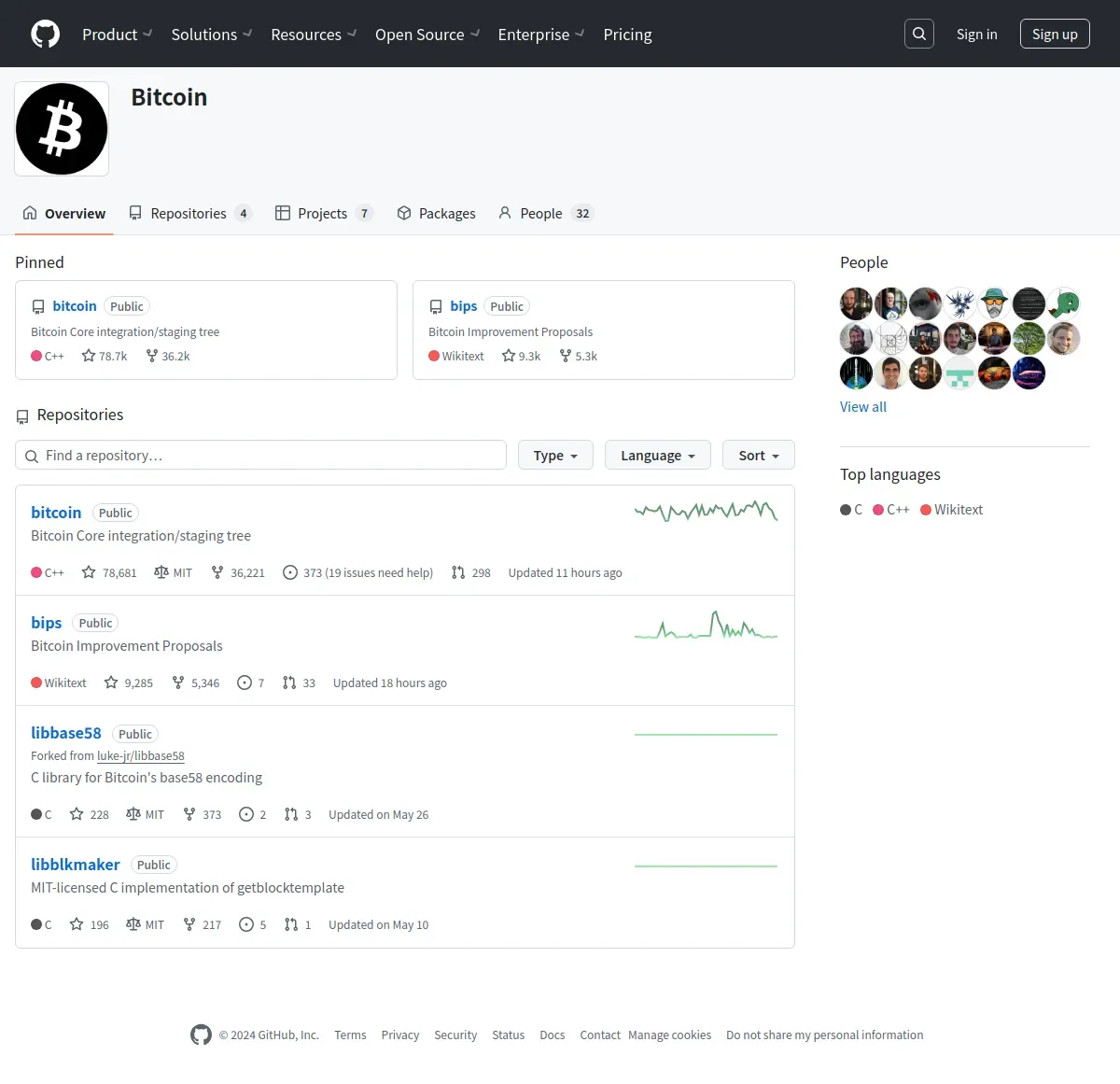Open the Privacy footer link

pos(400,1035)
